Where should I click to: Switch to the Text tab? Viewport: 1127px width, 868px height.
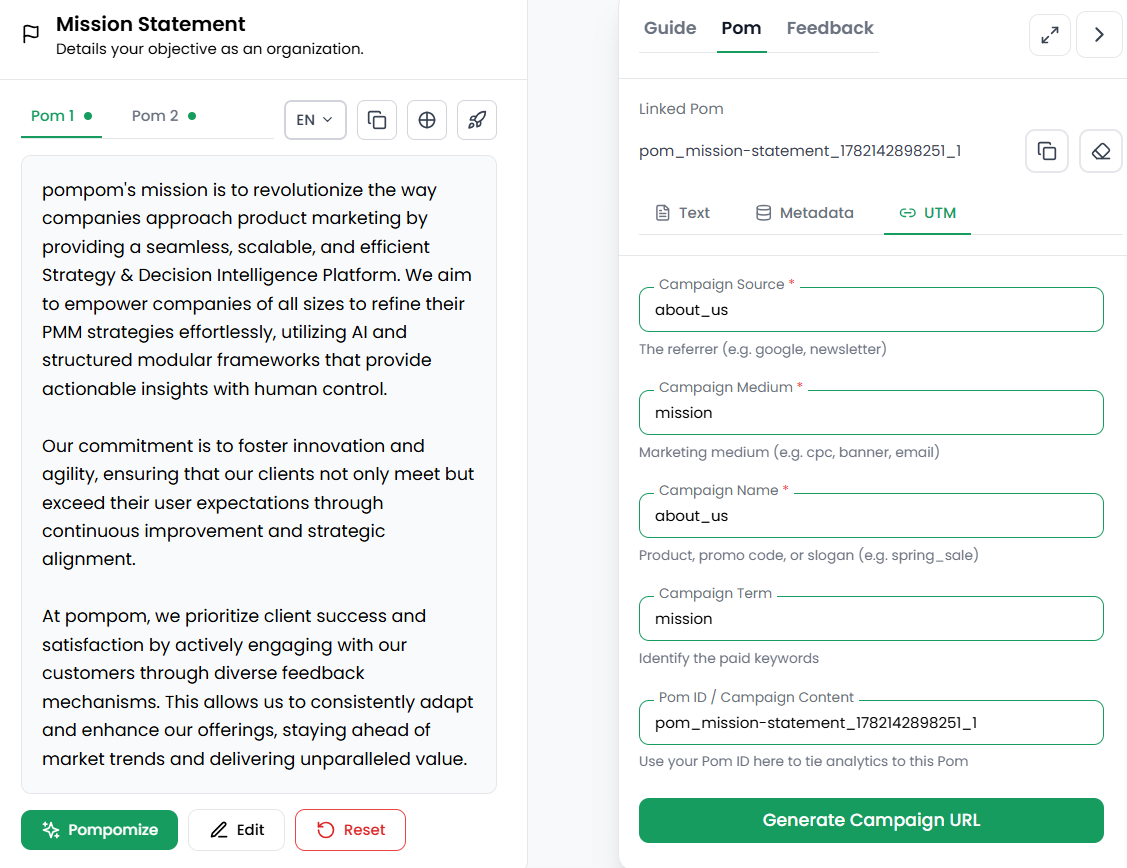pyautogui.click(x=683, y=213)
